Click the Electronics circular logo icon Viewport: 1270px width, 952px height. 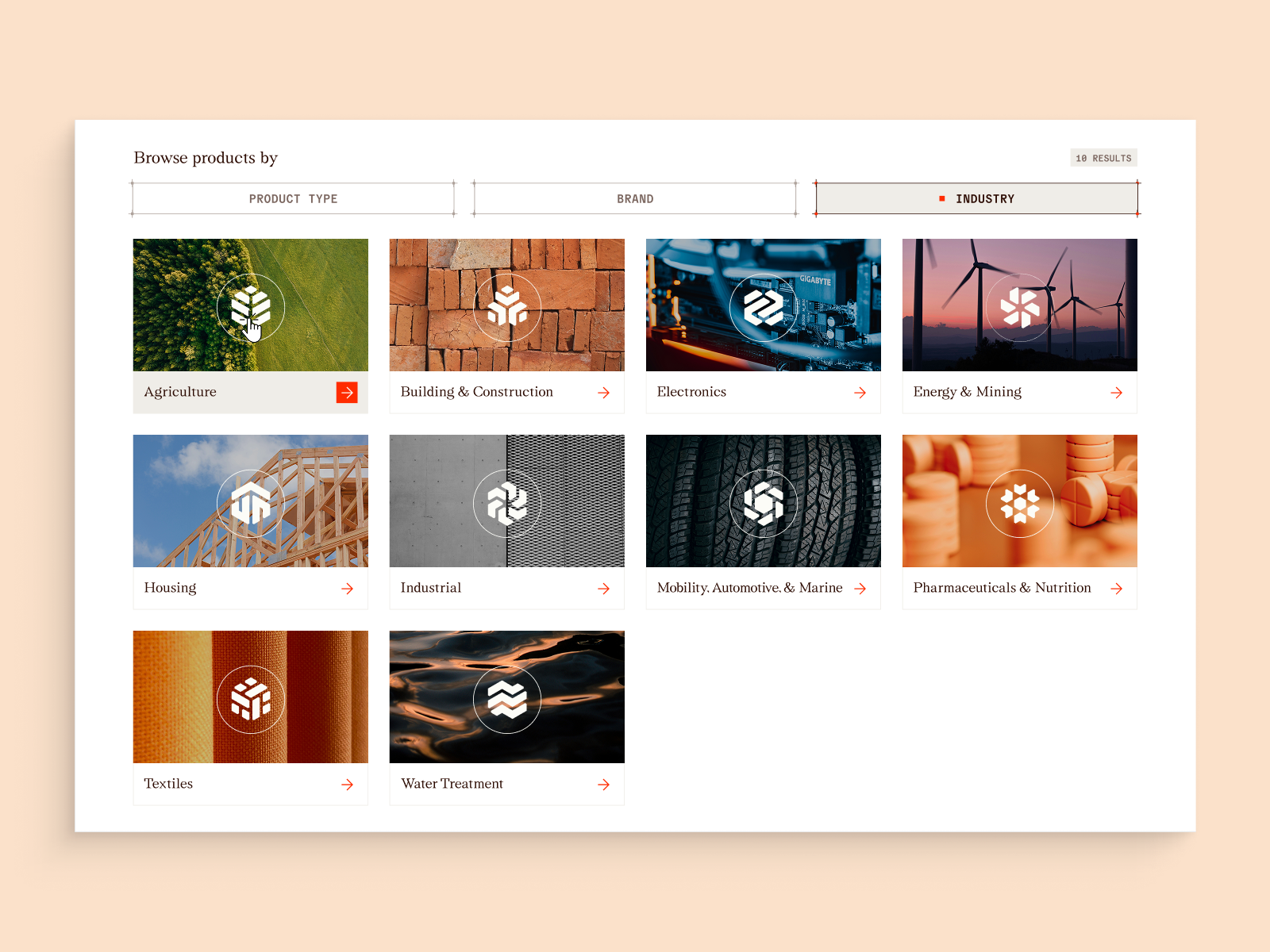tap(763, 307)
